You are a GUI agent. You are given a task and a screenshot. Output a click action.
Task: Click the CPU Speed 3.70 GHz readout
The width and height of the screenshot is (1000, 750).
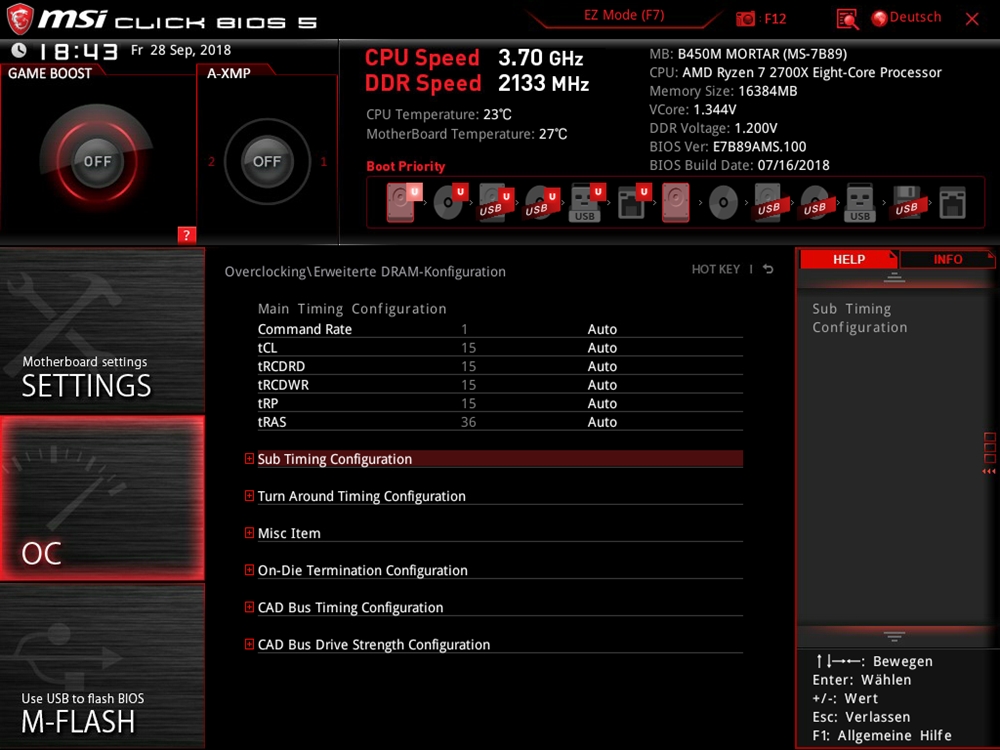point(474,58)
